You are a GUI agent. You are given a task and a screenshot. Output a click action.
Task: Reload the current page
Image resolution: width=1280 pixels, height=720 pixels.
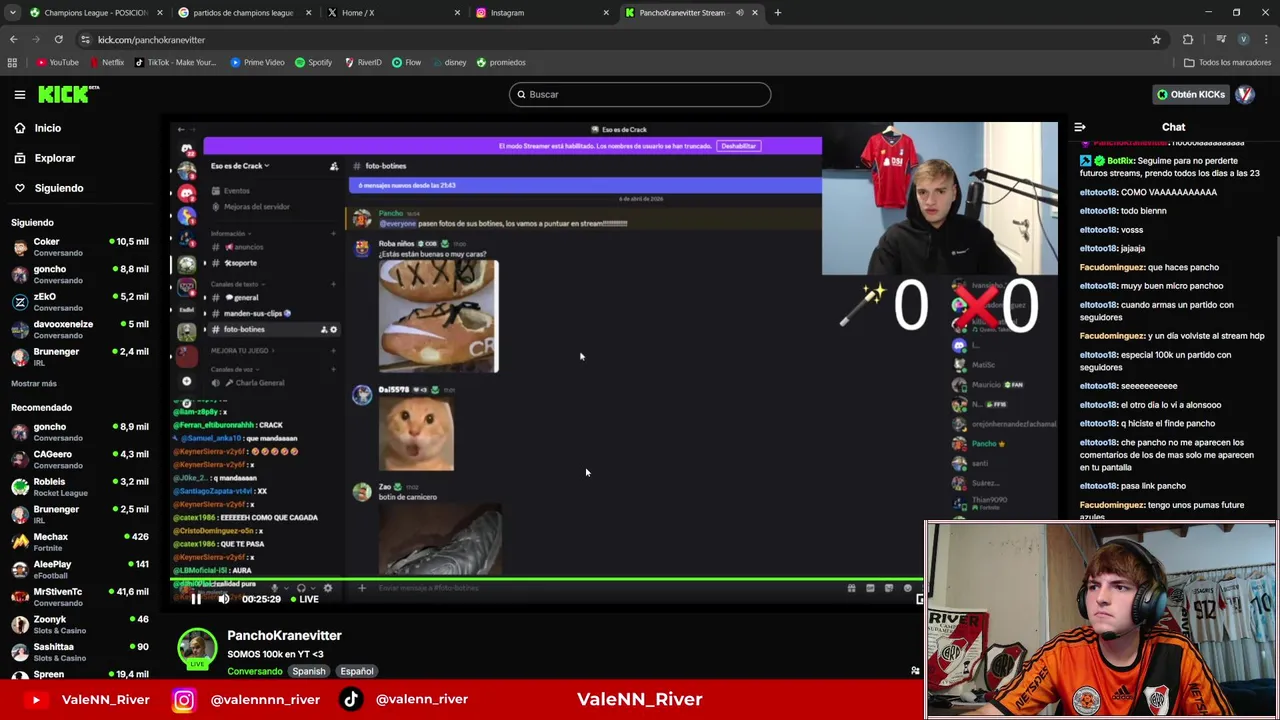point(58,39)
